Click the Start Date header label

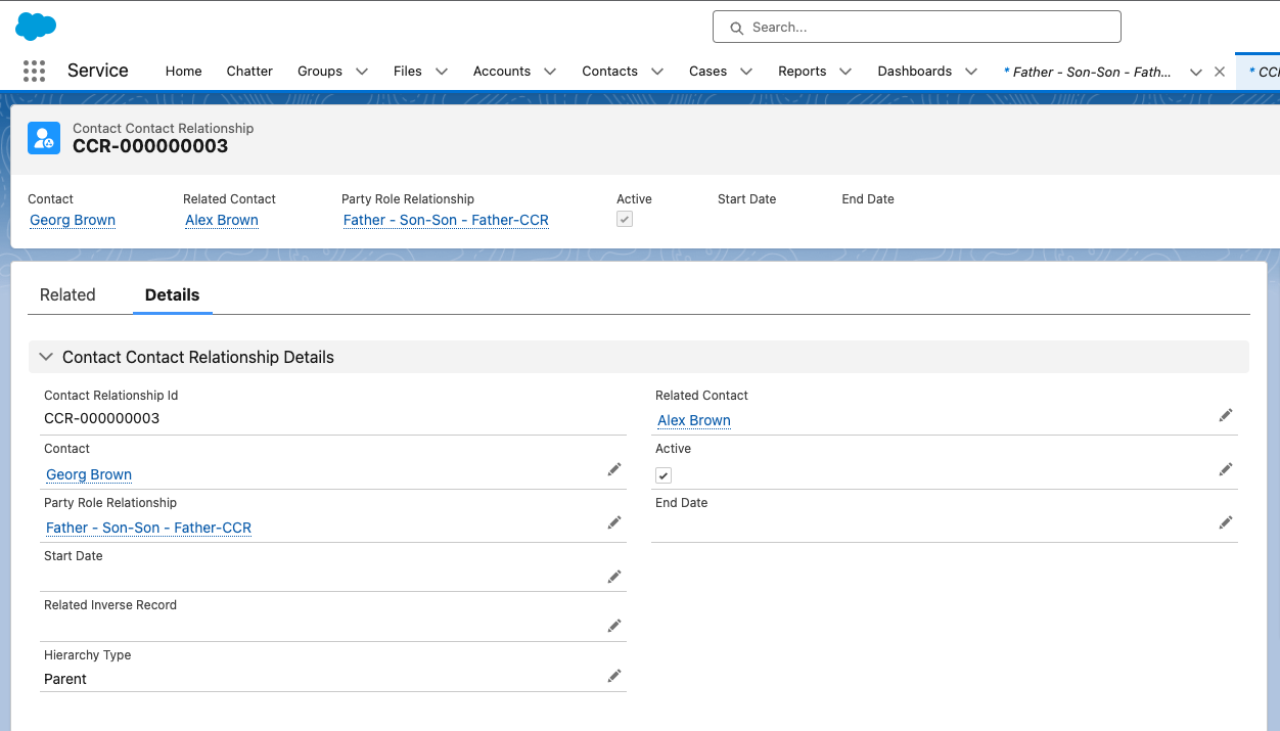point(747,199)
